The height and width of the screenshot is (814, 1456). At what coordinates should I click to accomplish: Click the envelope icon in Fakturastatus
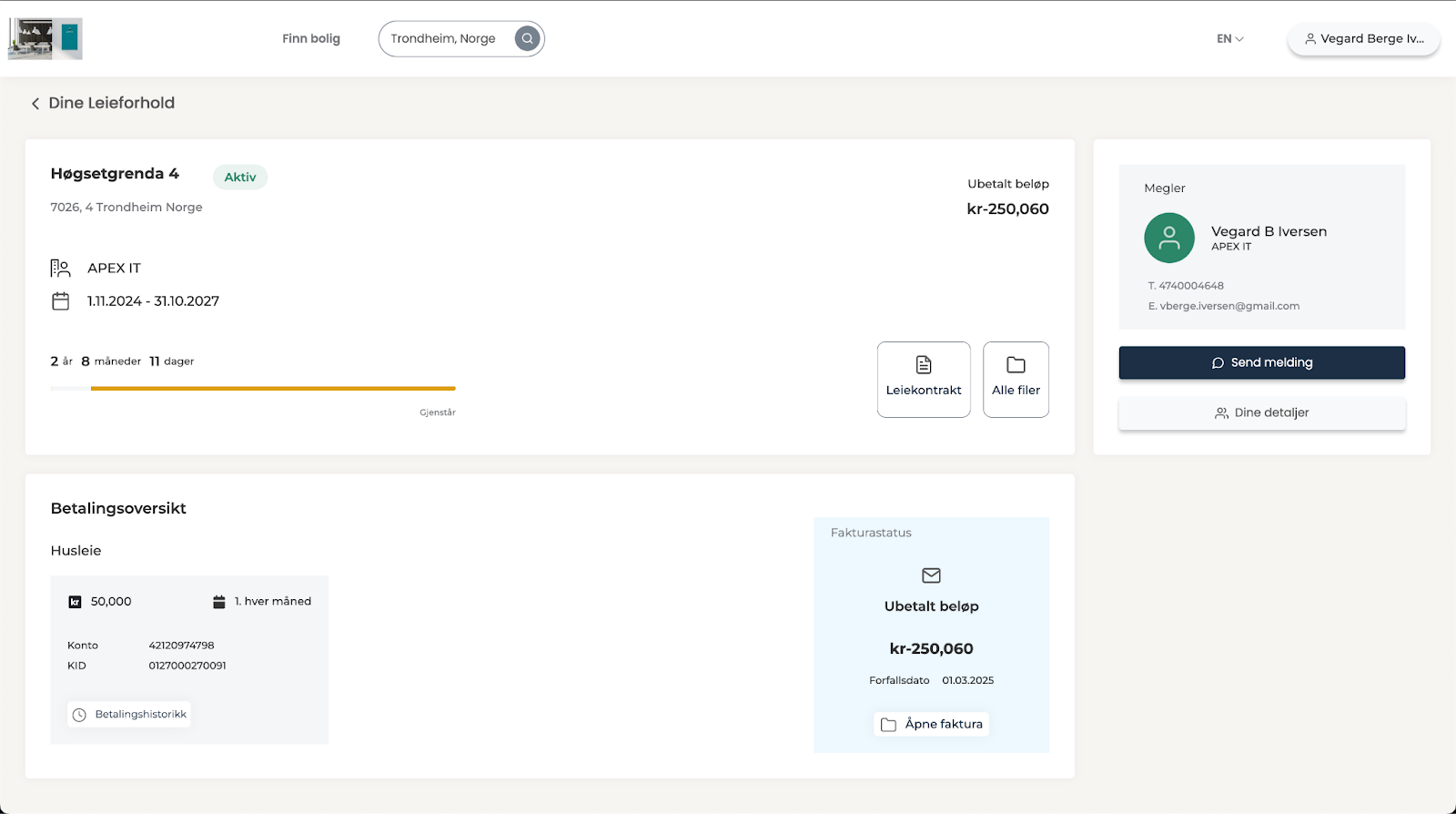click(x=931, y=575)
